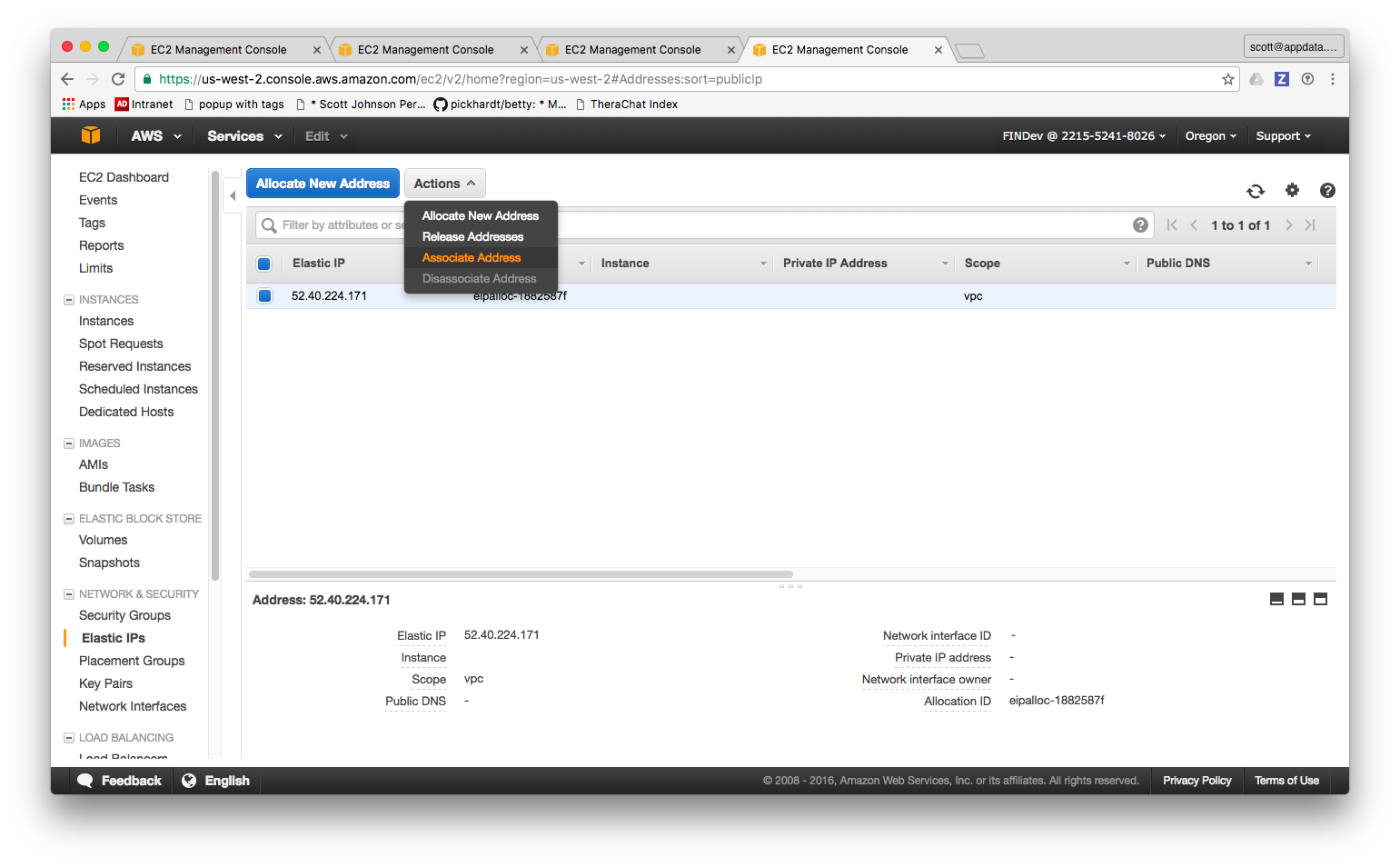Go to Network Interfaces page
Image resolution: width=1400 pixels, height=867 pixels.
pyautogui.click(x=133, y=706)
